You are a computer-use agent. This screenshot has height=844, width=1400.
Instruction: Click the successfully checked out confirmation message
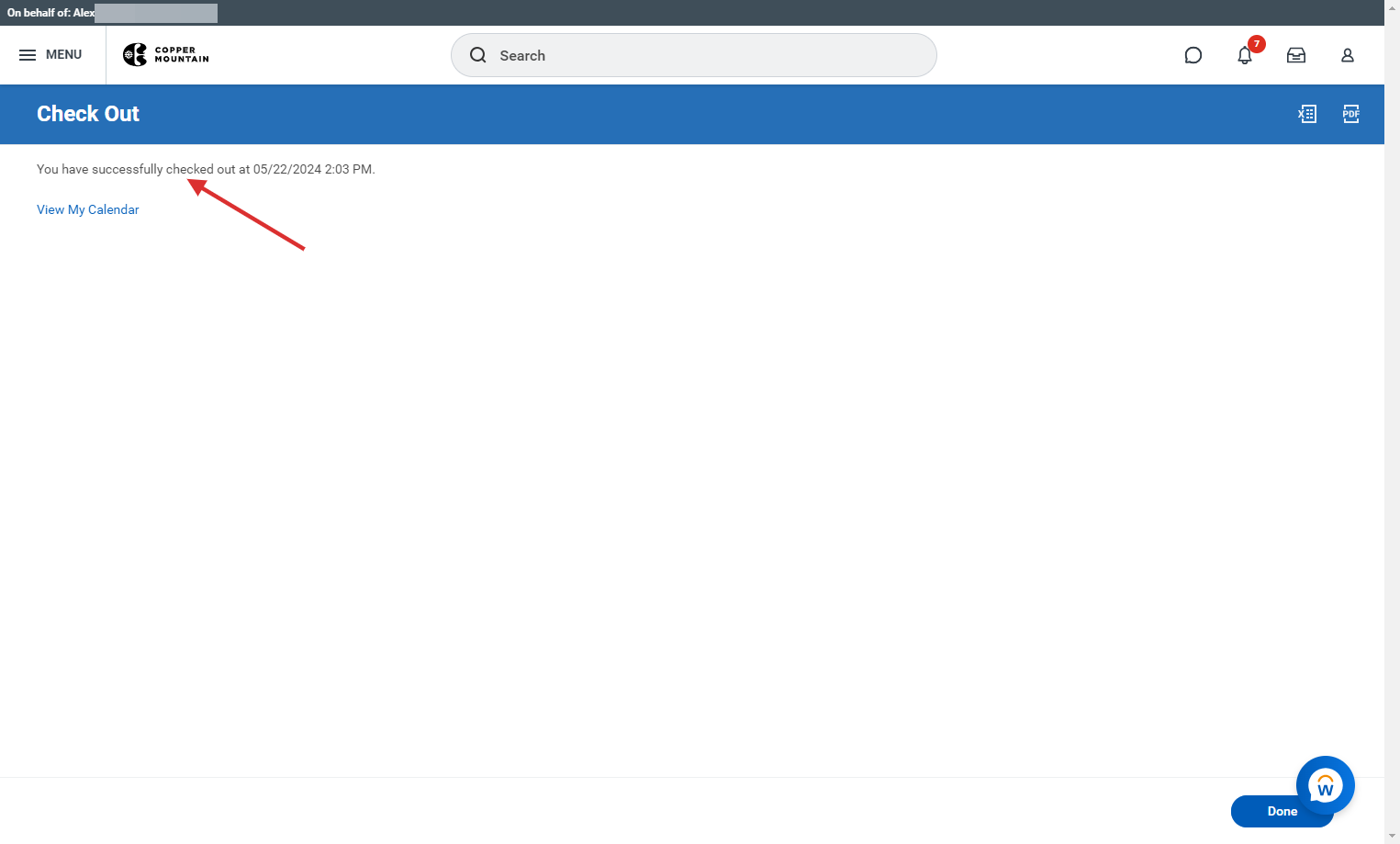(x=206, y=169)
